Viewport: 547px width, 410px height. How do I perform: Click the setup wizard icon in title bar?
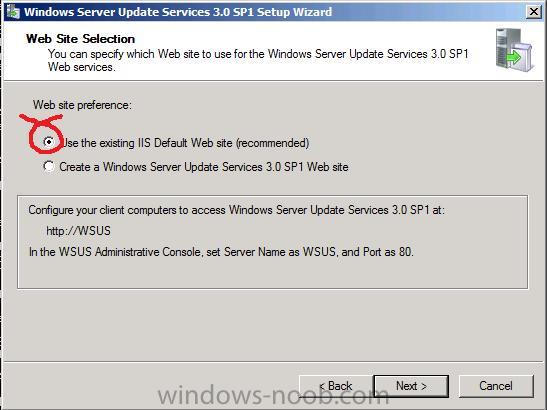13,12
